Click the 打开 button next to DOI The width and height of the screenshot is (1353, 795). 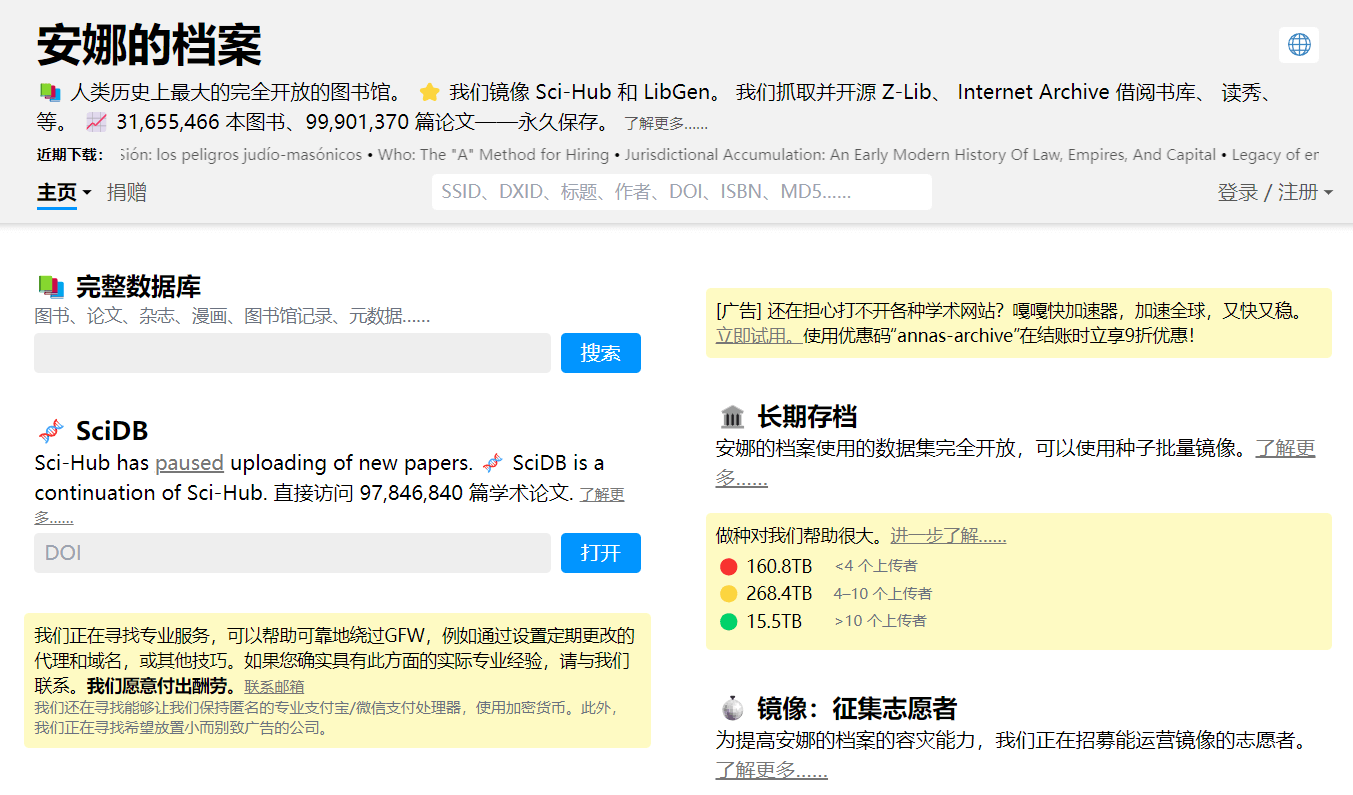[601, 553]
